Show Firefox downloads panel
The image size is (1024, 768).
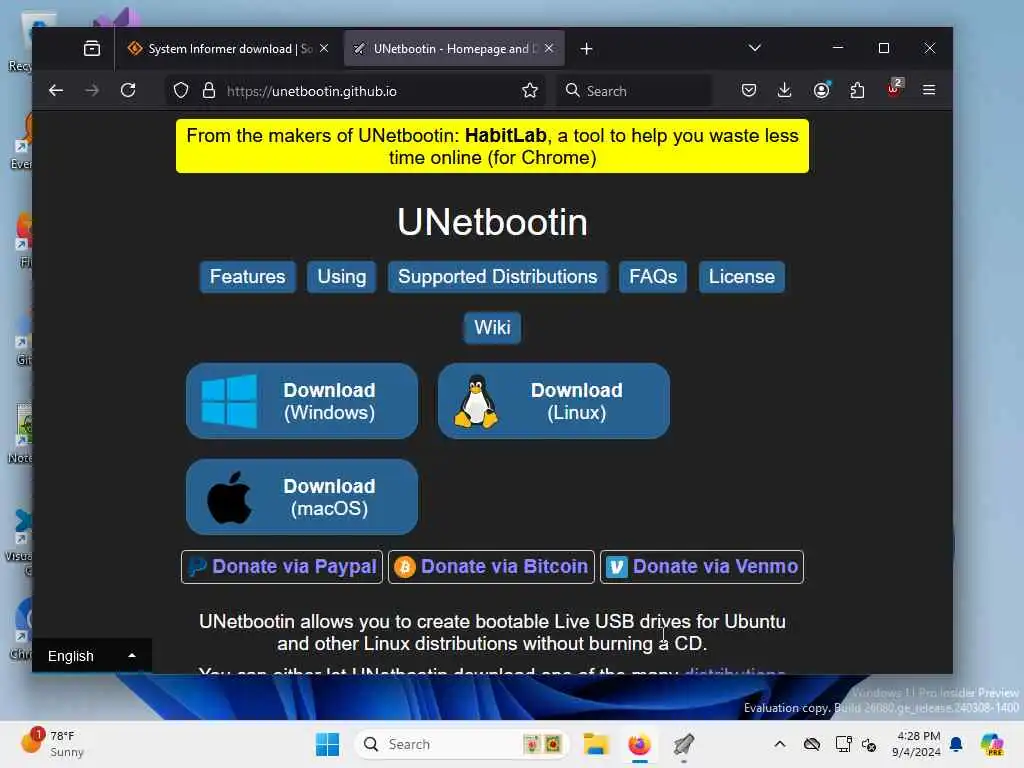pos(784,90)
